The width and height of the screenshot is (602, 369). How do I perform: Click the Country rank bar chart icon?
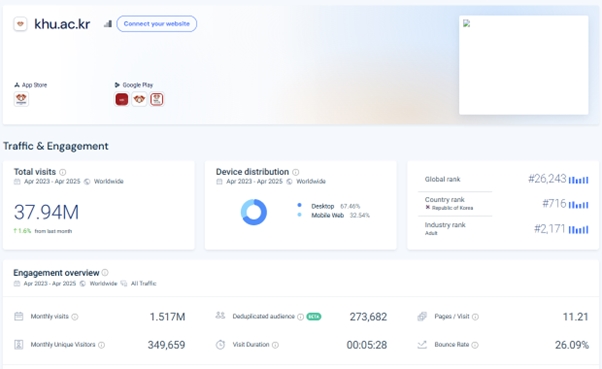(x=579, y=205)
